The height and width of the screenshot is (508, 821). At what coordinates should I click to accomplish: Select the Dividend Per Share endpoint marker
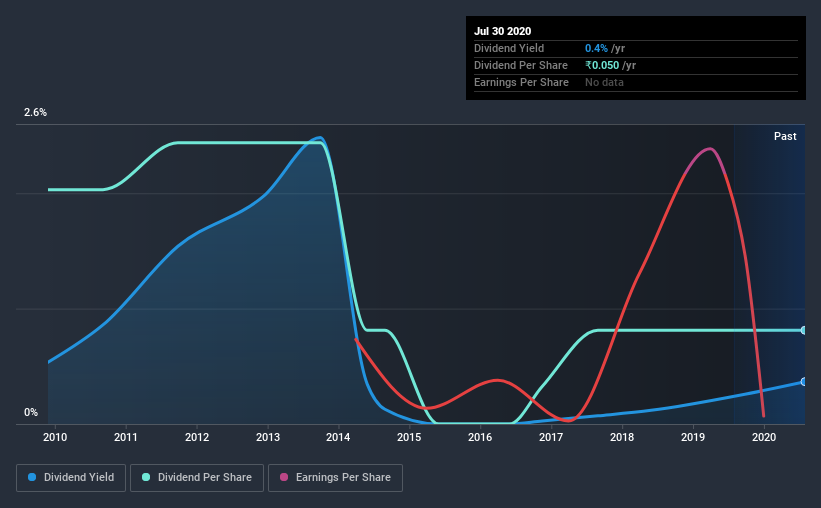click(x=804, y=330)
